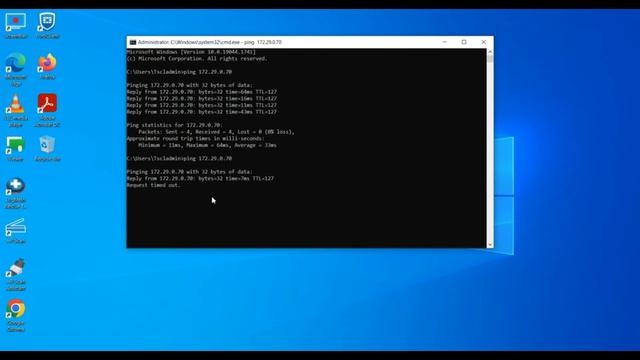Open the desktop shortcut with white plus icon
The image size is (640, 360).
(16, 193)
